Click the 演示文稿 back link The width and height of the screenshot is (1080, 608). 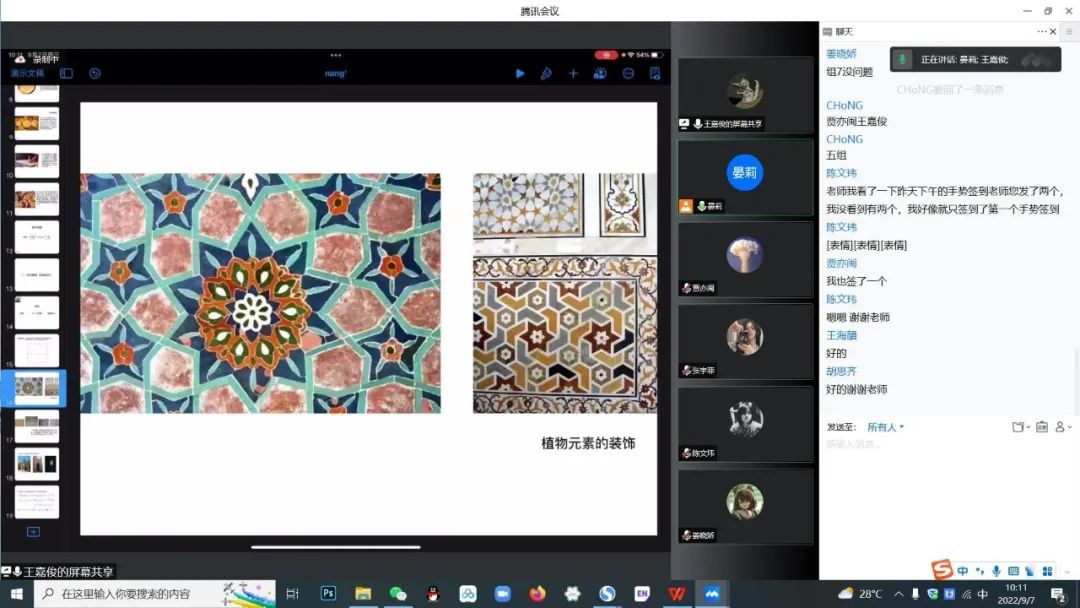click(27, 73)
